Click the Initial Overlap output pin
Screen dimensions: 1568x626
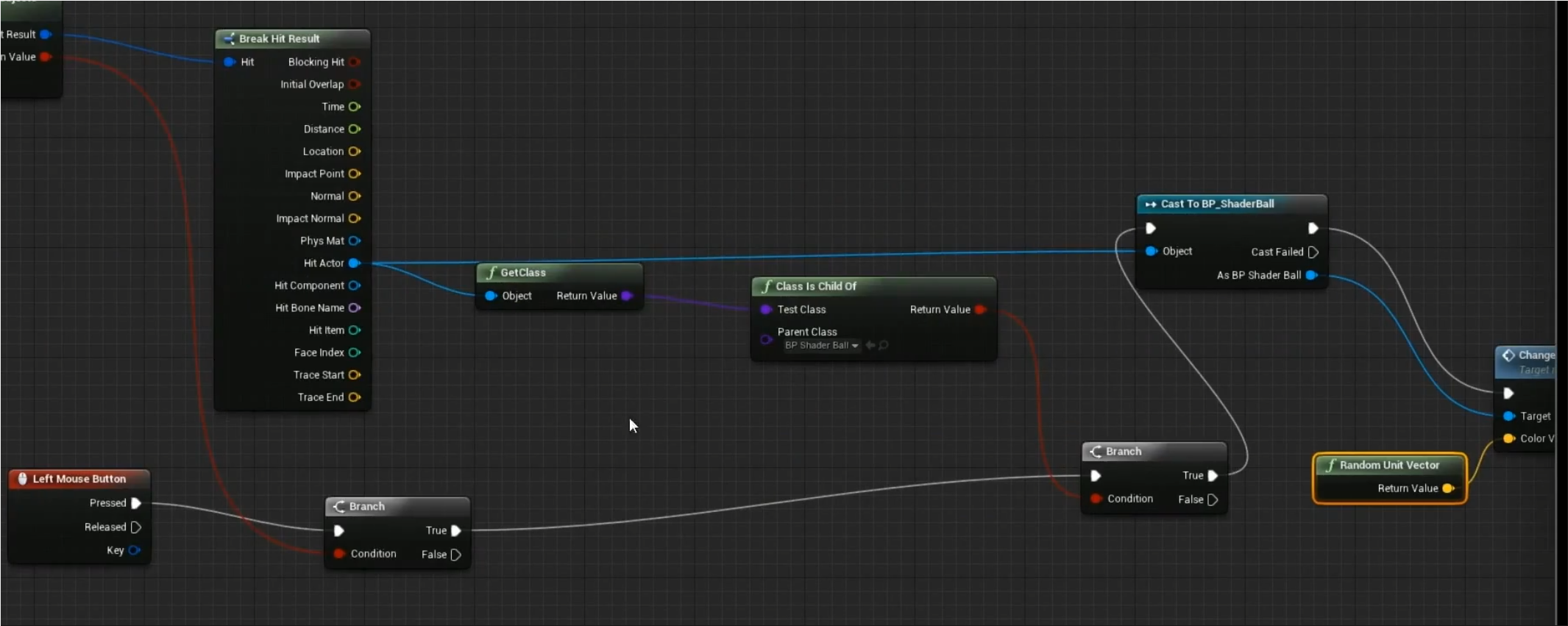(x=355, y=84)
